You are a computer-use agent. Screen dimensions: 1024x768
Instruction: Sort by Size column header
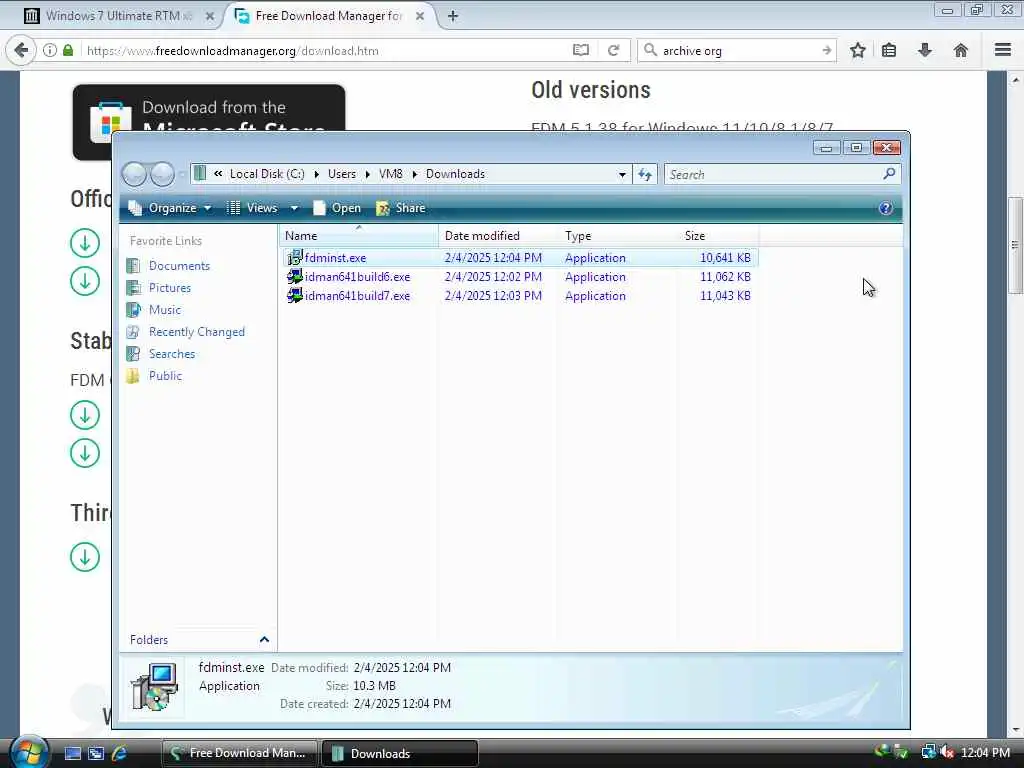pos(718,236)
